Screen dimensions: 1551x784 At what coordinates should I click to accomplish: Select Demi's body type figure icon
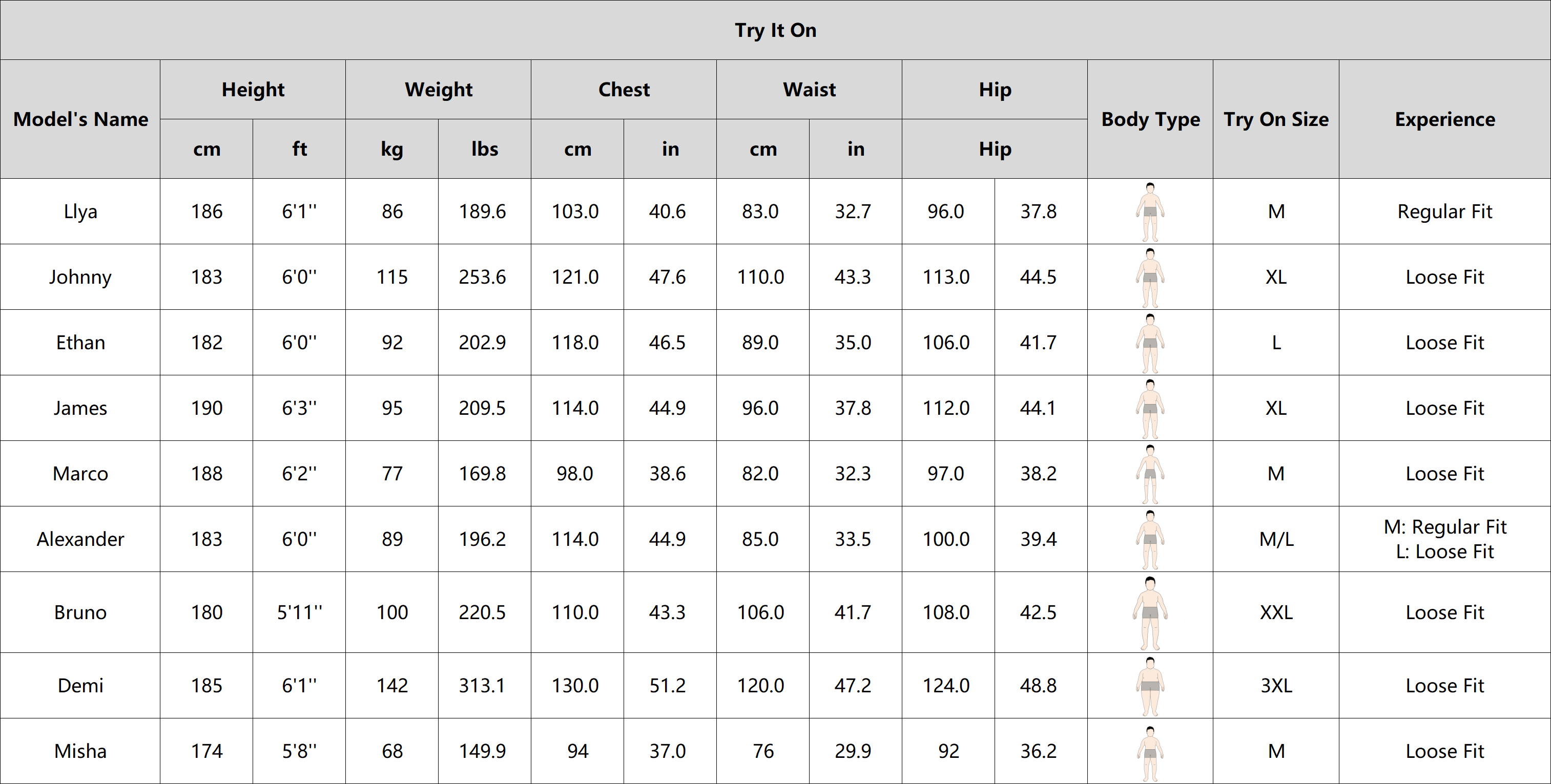pos(1150,686)
